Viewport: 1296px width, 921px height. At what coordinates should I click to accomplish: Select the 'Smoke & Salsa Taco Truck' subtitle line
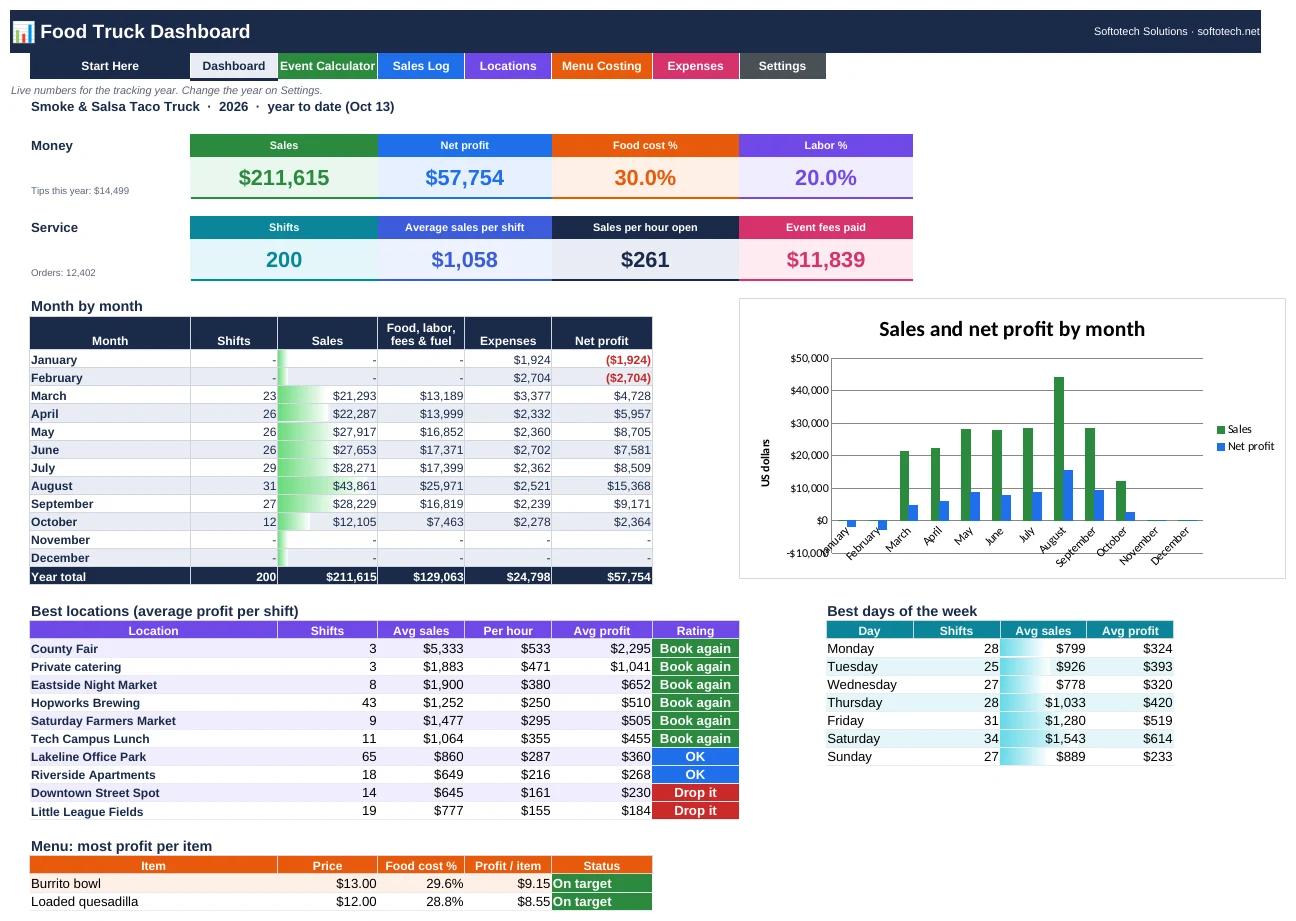213,107
